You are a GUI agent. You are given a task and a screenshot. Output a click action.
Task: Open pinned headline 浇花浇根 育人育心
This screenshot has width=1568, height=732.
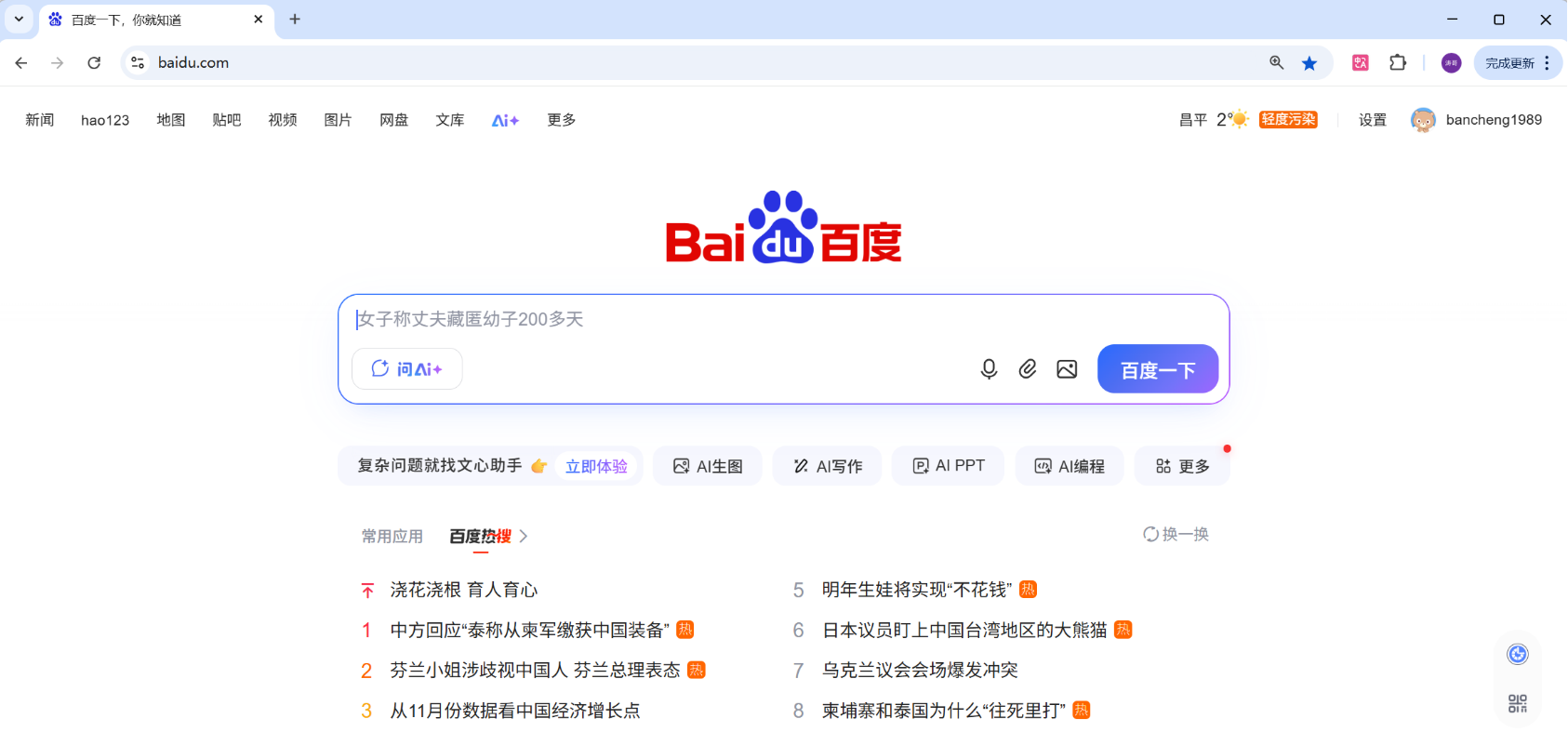[464, 590]
